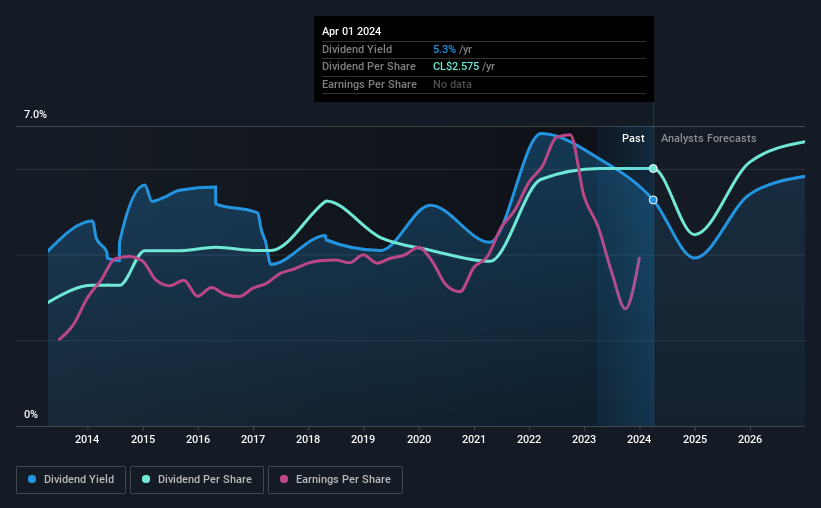Image resolution: width=821 pixels, height=508 pixels.
Task: Click the 2018 x-axis label
Action: click(x=308, y=439)
